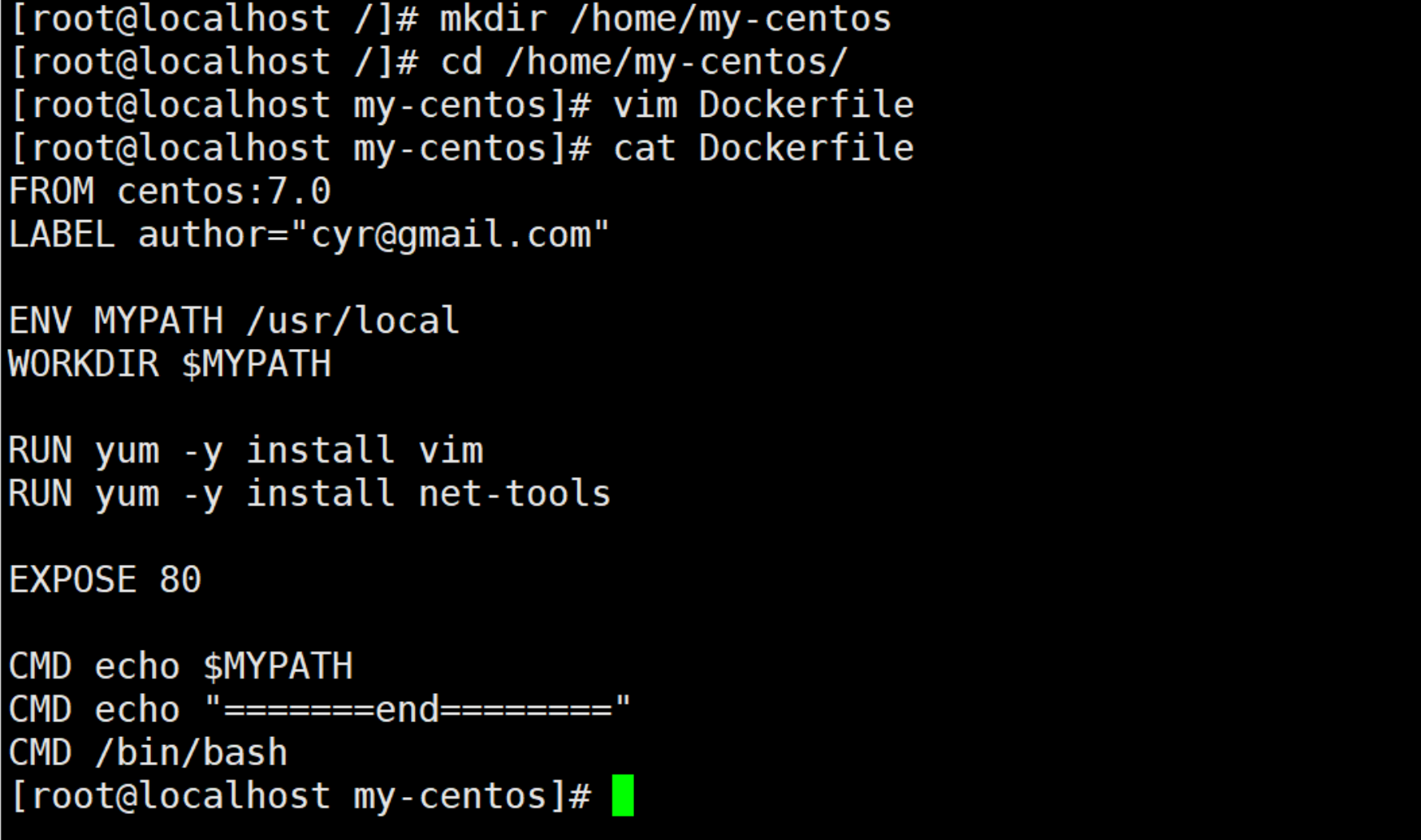Click the 'FROM centos:7.0' line
1421x840 pixels.
click(170, 192)
